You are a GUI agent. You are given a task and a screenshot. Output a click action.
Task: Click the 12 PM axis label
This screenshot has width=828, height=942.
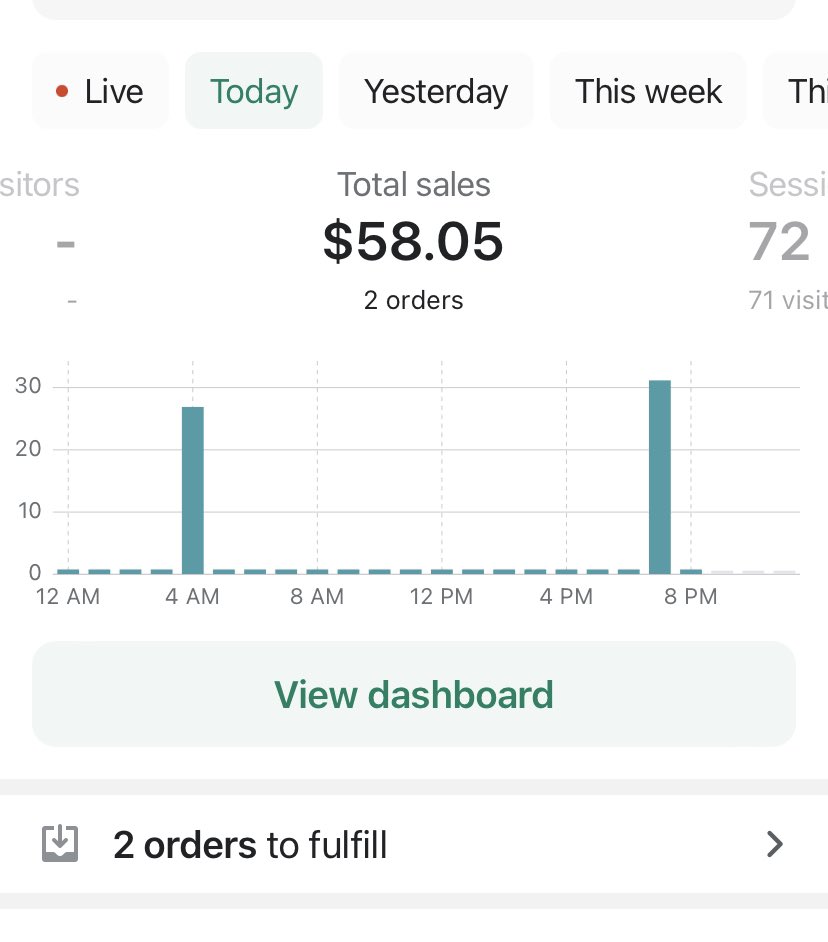(441, 597)
